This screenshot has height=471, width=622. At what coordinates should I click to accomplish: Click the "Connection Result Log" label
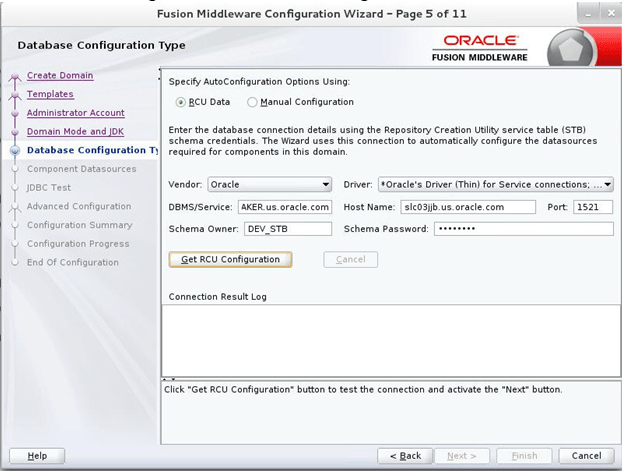pos(217,297)
